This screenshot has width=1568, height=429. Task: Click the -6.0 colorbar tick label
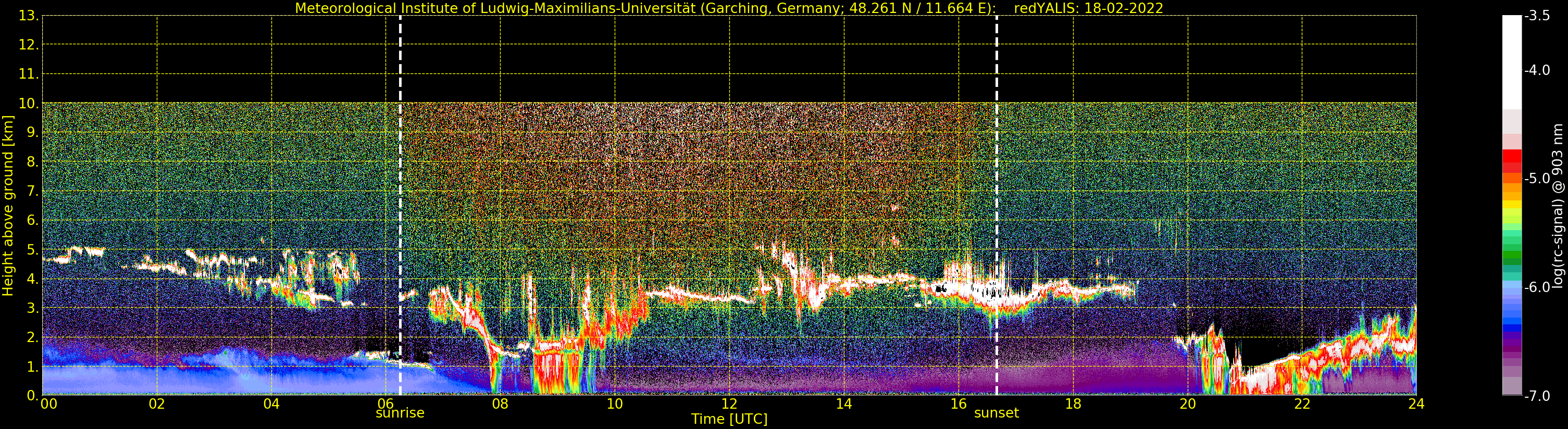pos(1537,287)
